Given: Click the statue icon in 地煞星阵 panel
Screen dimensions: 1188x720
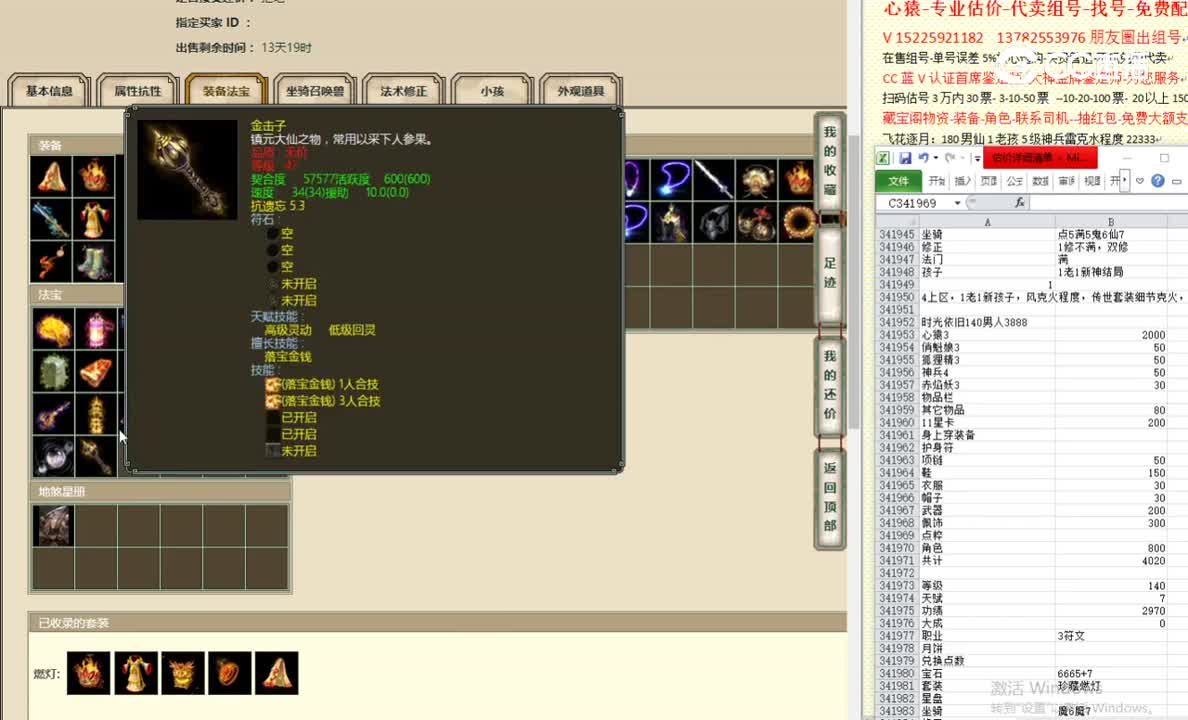Looking at the screenshot, I should [x=53, y=524].
